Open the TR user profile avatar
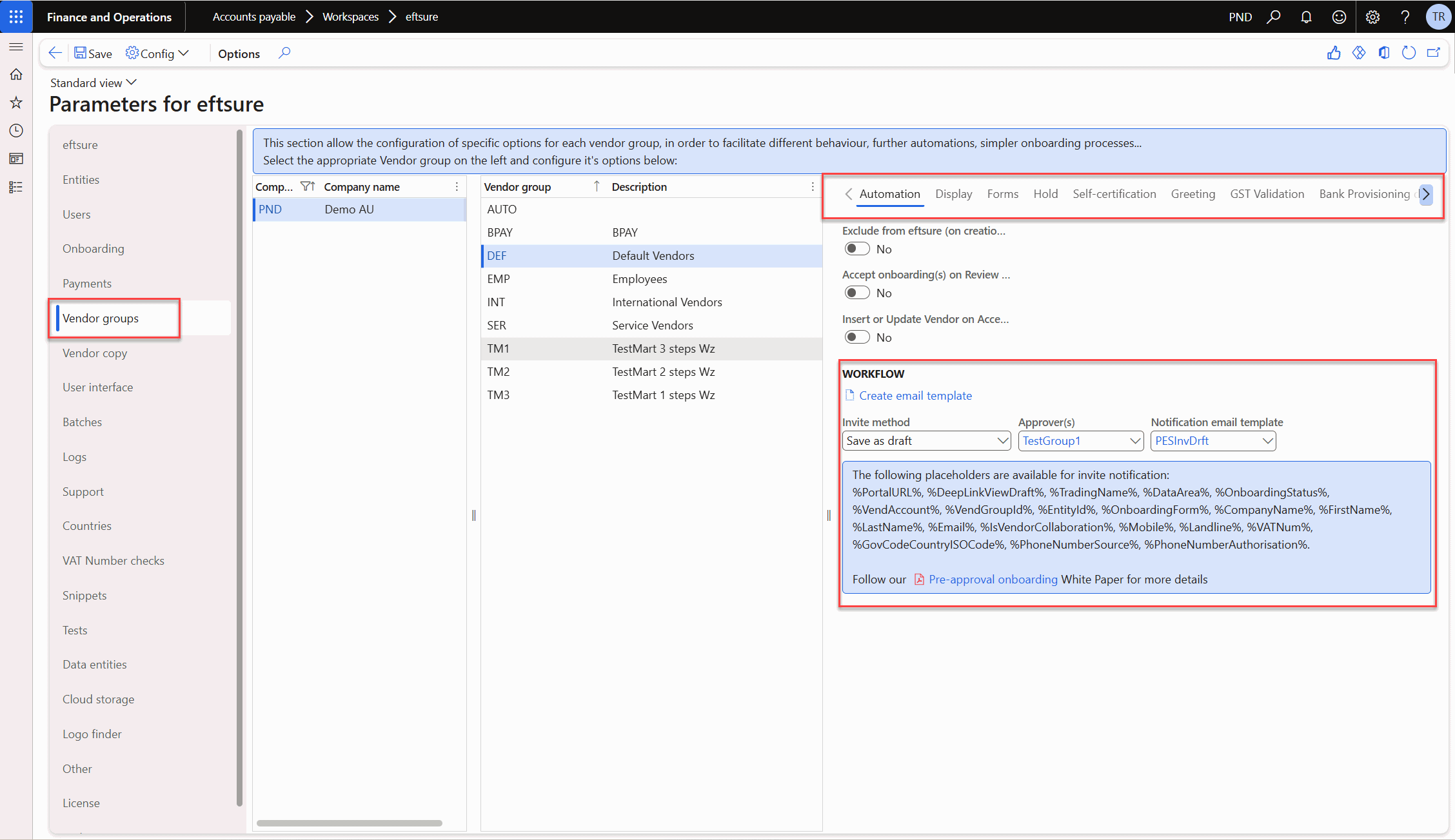Image resolution: width=1455 pixels, height=840 pixels. [1438, 17]
